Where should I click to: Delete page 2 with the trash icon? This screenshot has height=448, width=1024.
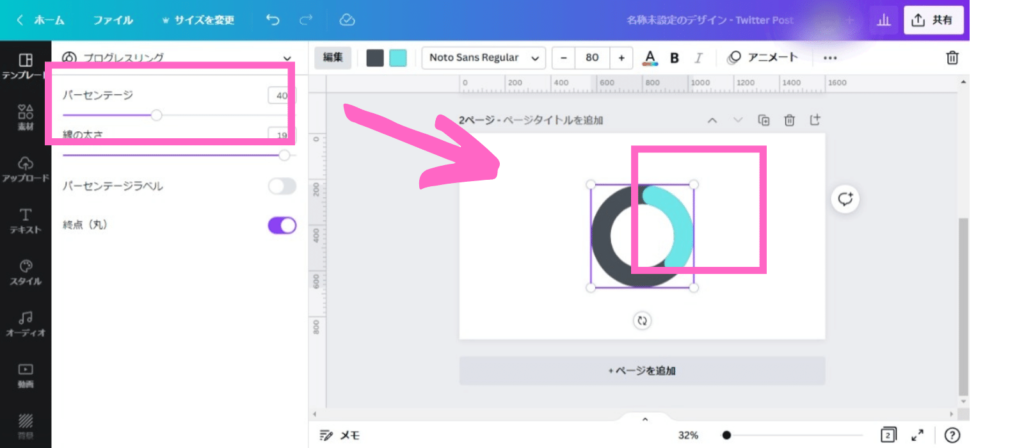[790, 120]
